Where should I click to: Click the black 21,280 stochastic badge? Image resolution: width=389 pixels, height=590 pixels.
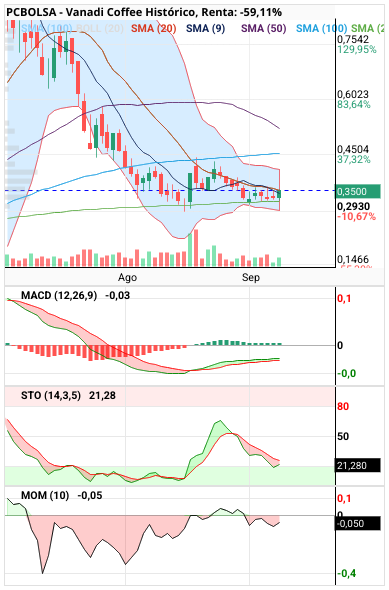click(357, 466)
